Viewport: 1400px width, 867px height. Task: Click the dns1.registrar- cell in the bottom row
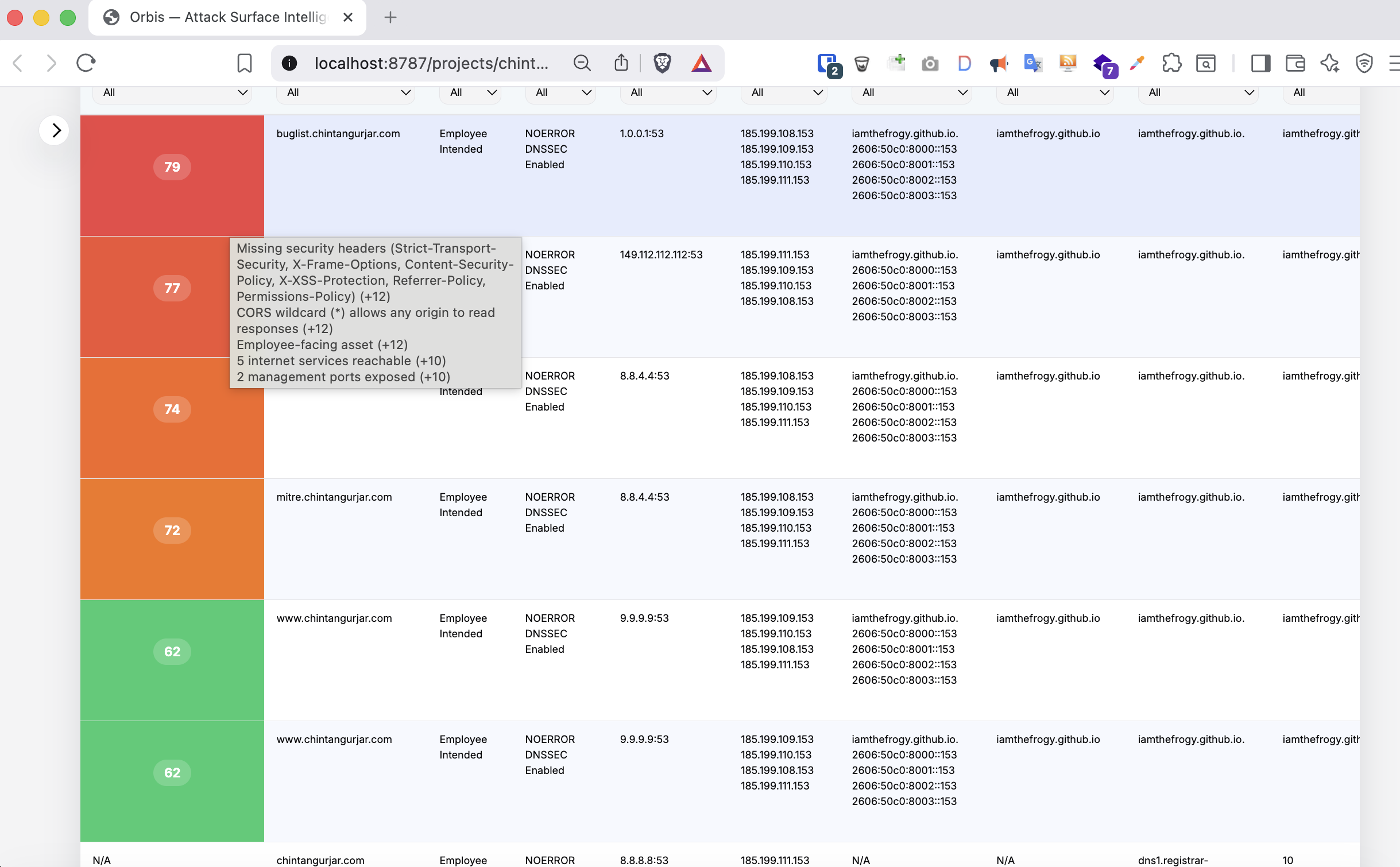point(1173,860)
